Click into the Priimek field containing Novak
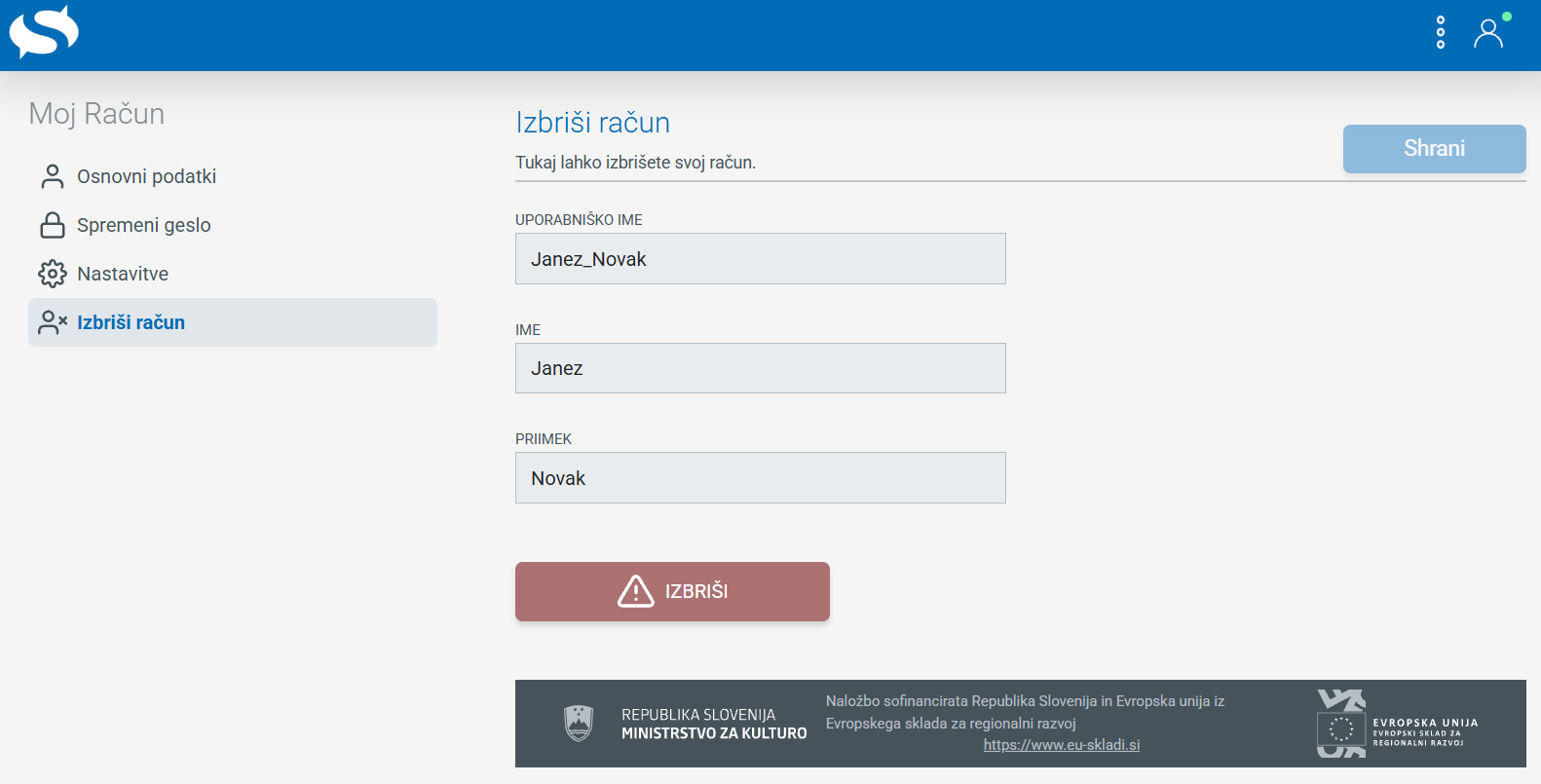 coord(760,478)
